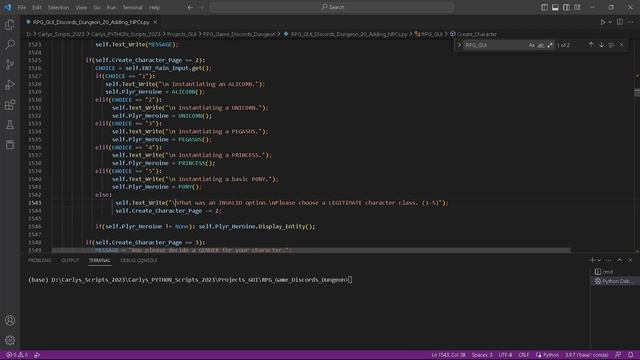Toggle Find in Selection option
This screenshot has width=640, height=360.
coord(611,45)
